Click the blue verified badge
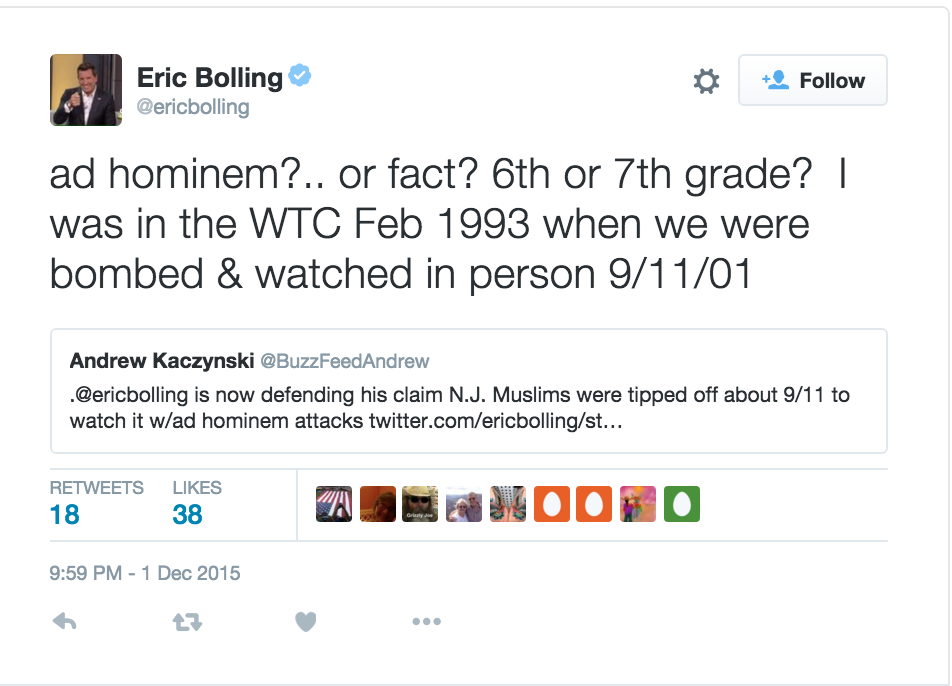Screen dimensions: 952x686 click(300, 75)
